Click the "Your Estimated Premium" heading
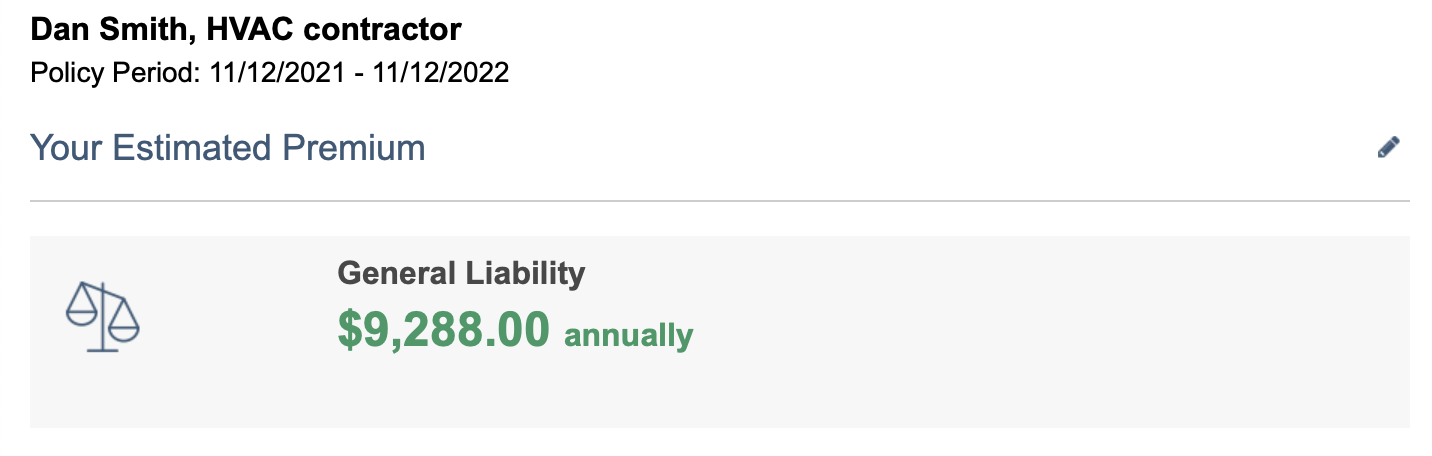The height and width of the screenshot is (456, 1432). pos(228,148)
